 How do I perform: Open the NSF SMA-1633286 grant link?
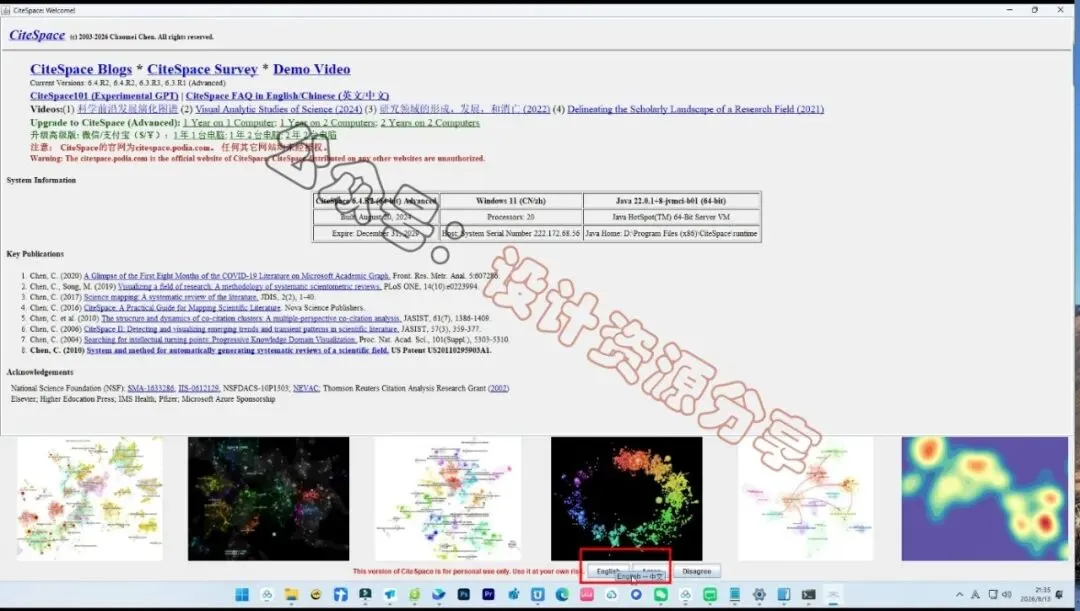click(x=151, y=389)
